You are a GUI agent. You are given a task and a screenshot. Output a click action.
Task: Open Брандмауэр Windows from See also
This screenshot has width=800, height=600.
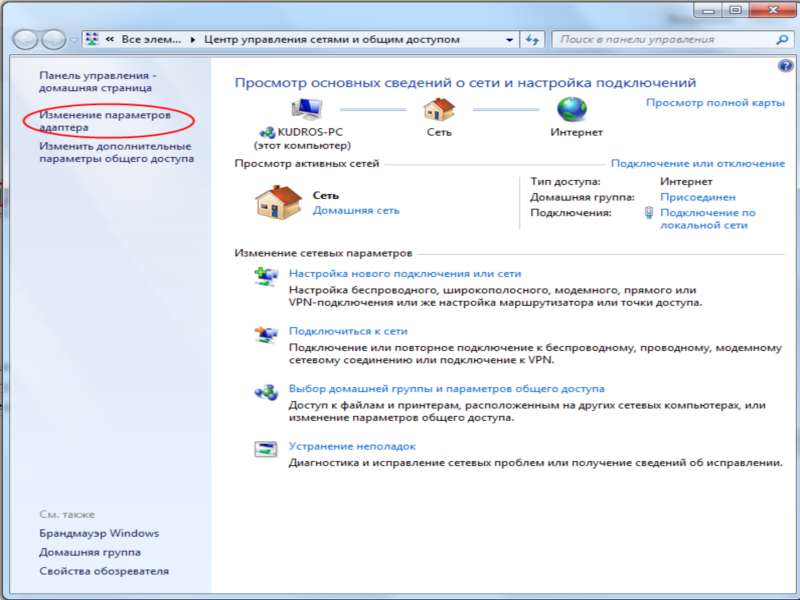pos(99,533)
